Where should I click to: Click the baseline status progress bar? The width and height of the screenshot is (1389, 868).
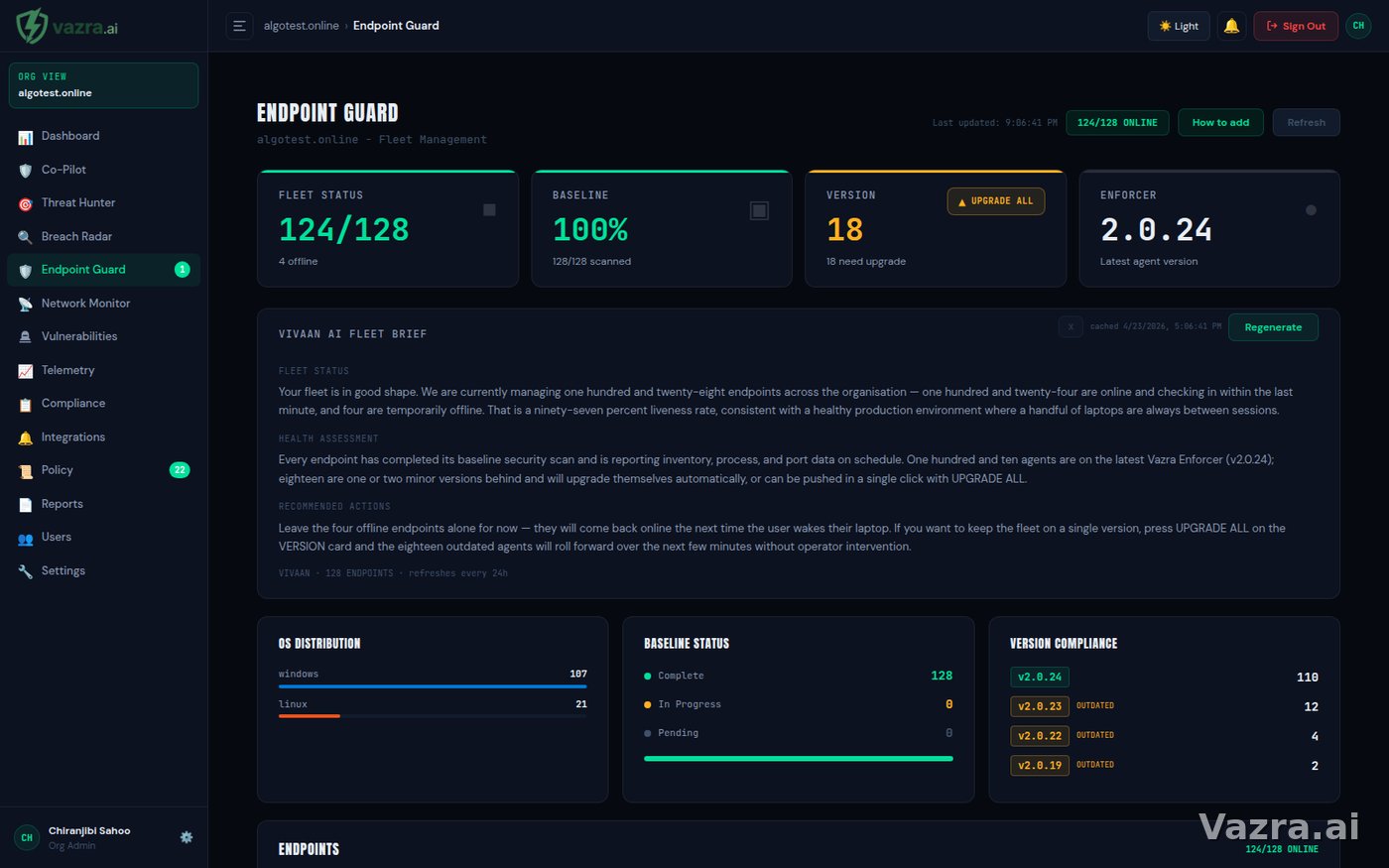[x=799, y=759]
